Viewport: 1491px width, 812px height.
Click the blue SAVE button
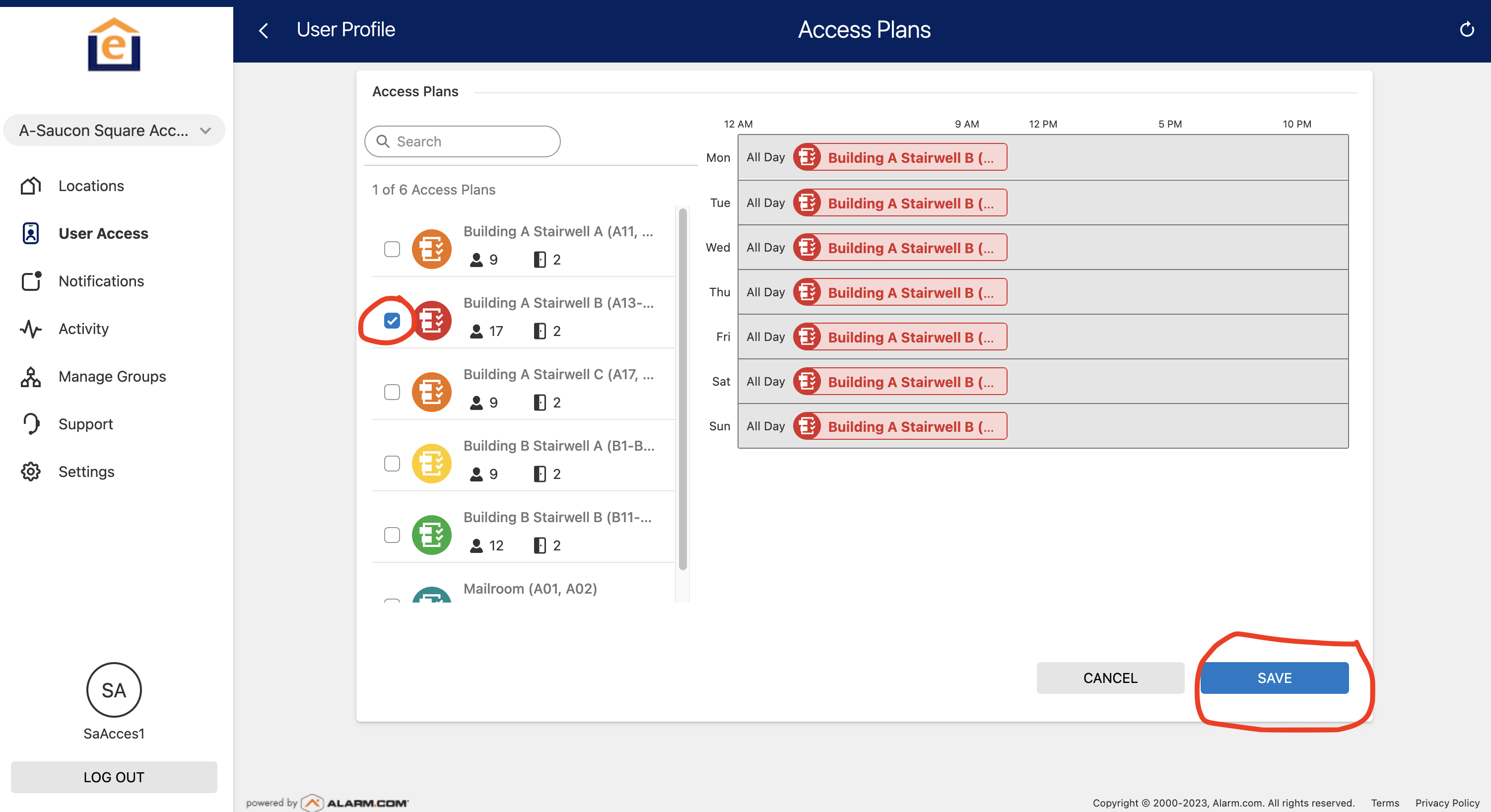click(x=1274, y=677)
